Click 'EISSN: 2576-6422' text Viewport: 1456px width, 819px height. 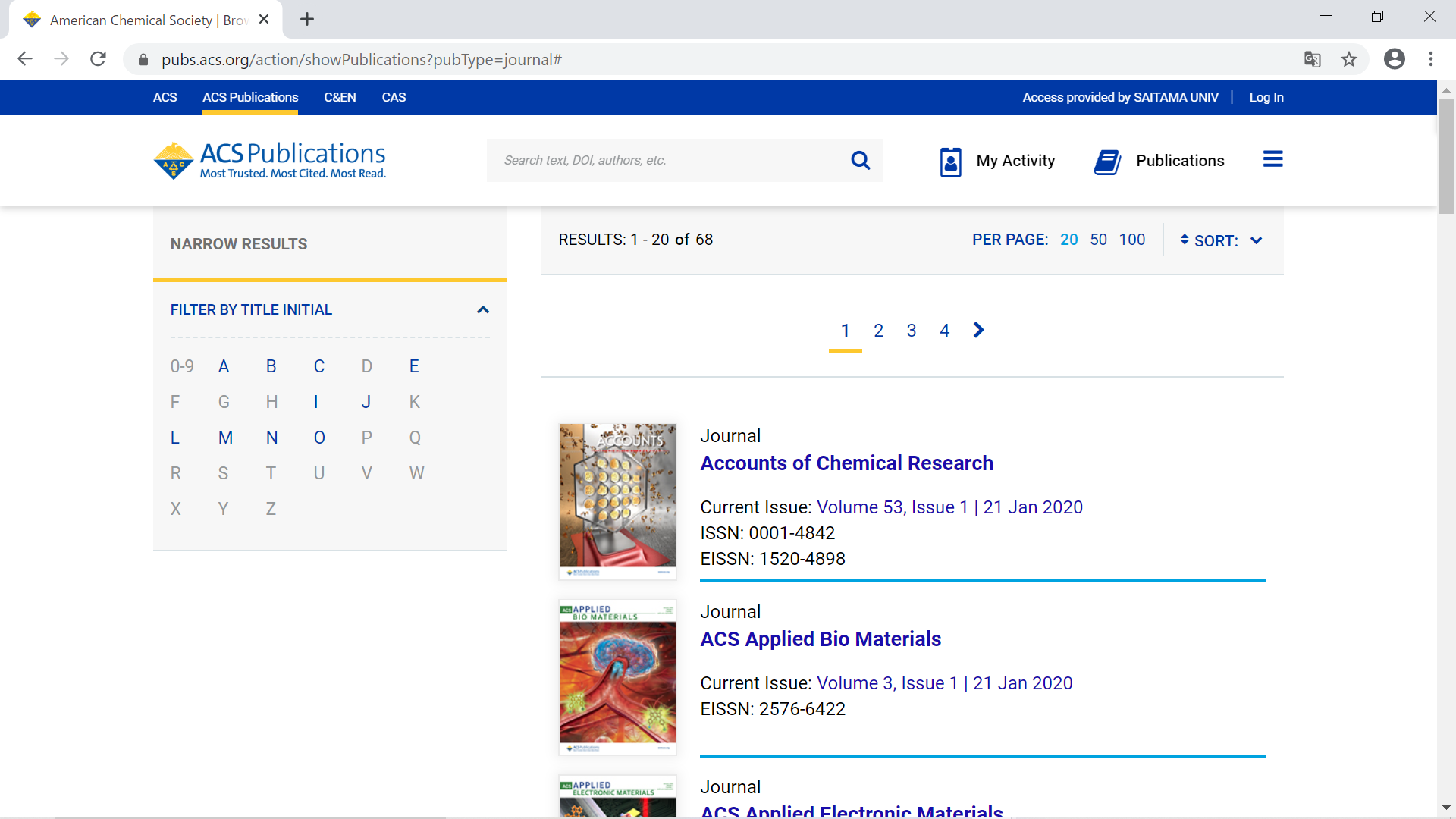pyautogui.click(x=773, y=709)
